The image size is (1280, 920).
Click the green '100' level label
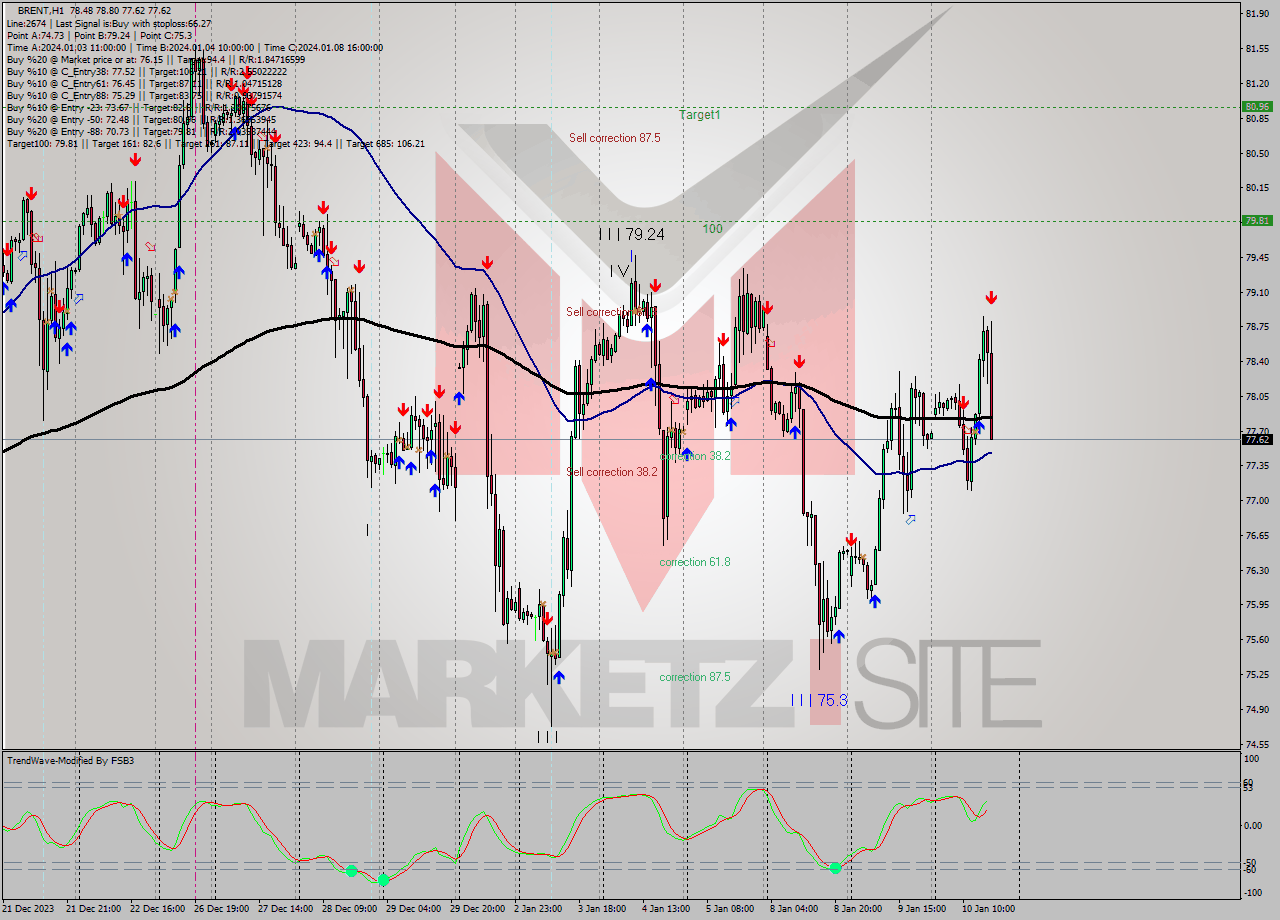coord(712,229)
